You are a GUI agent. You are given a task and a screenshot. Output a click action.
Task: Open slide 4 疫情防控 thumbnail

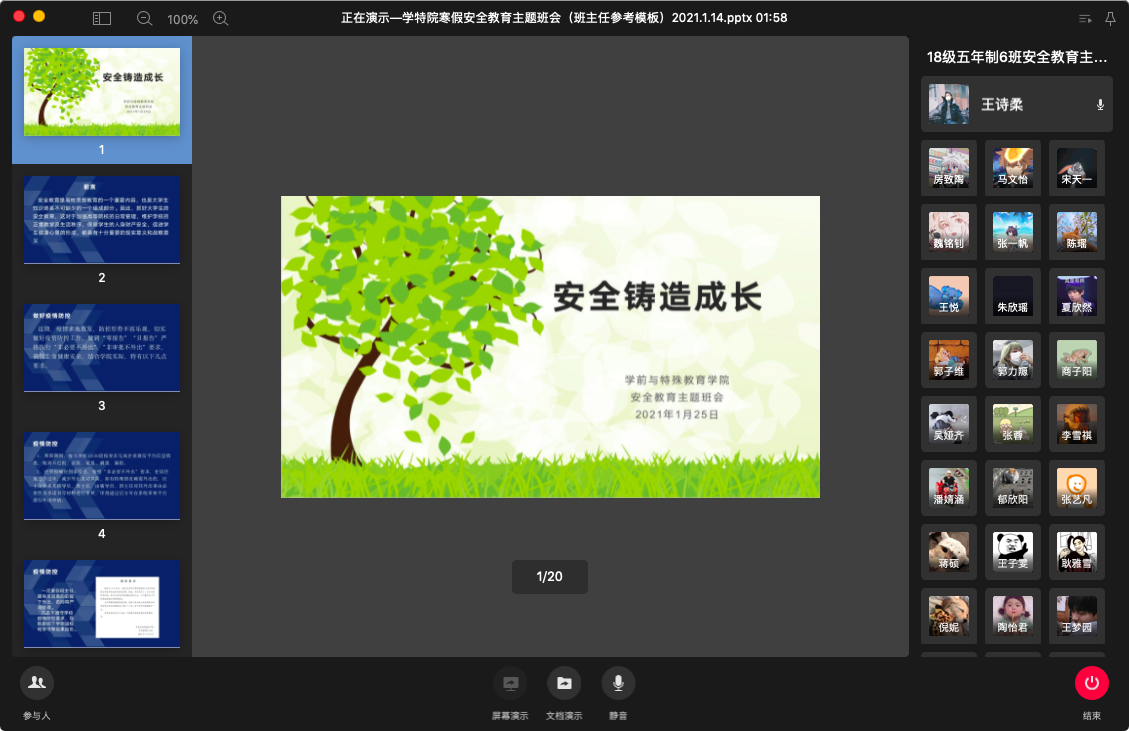(x=102, y=476)
